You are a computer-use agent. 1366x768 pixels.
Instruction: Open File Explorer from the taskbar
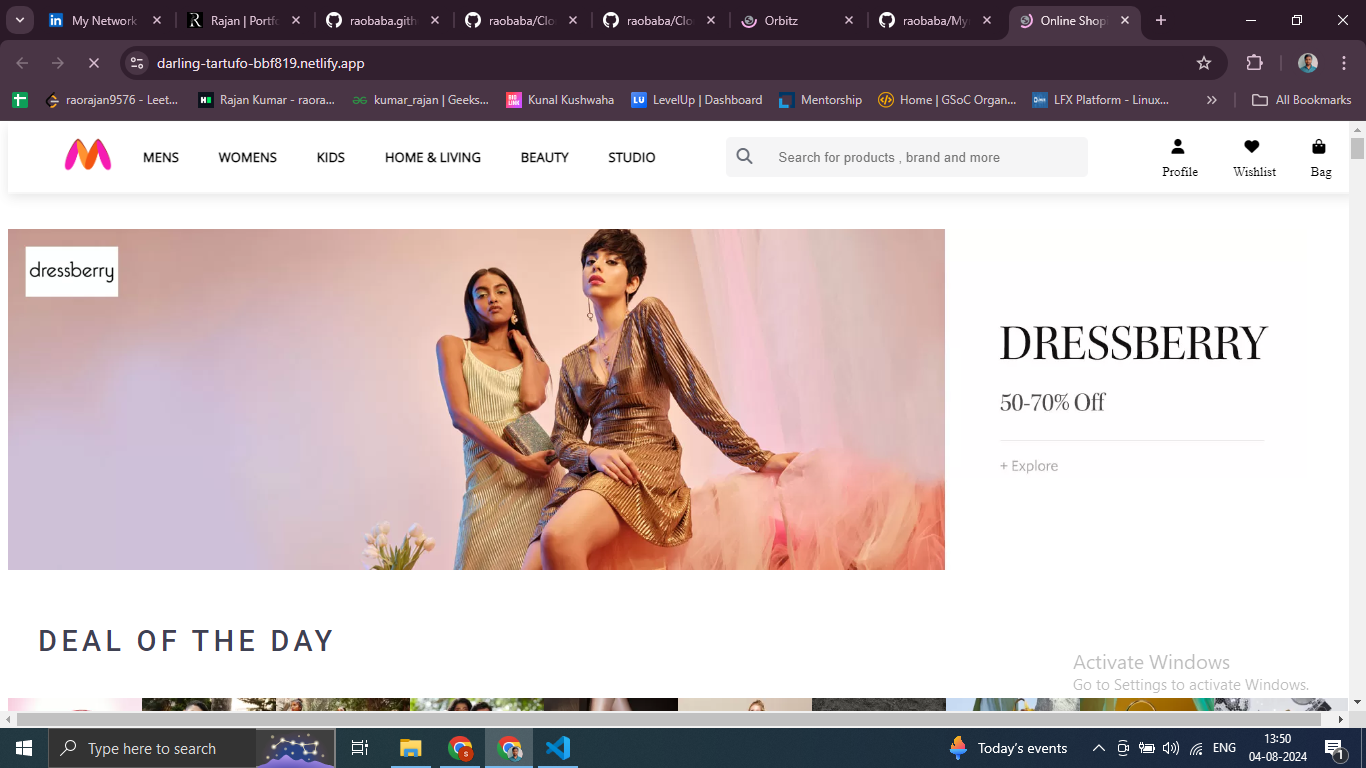(410, 747)
